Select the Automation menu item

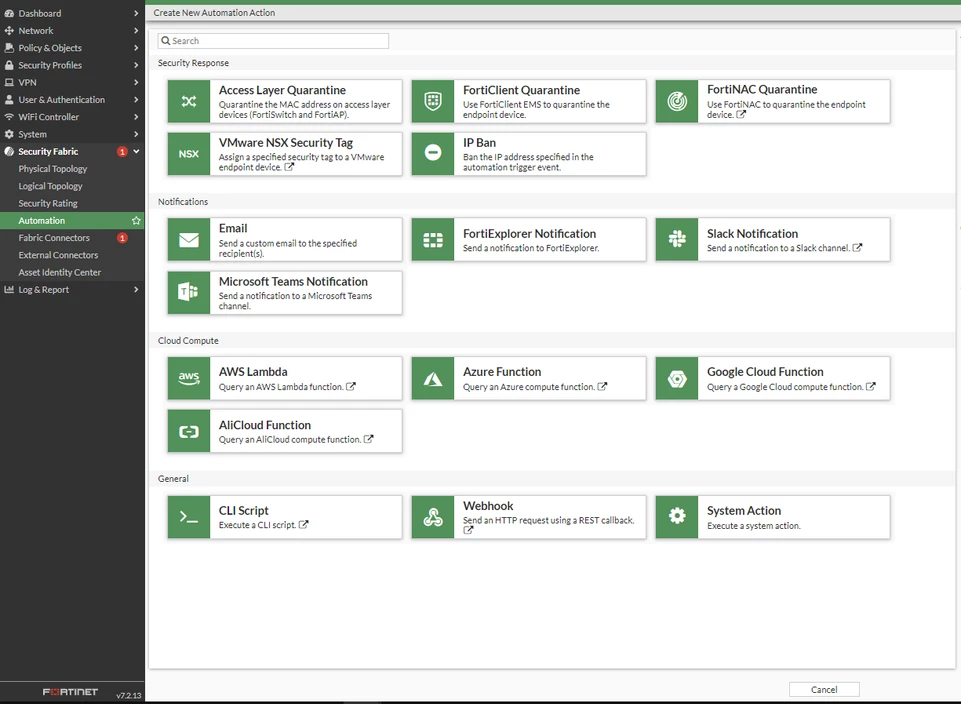(72, 221)
